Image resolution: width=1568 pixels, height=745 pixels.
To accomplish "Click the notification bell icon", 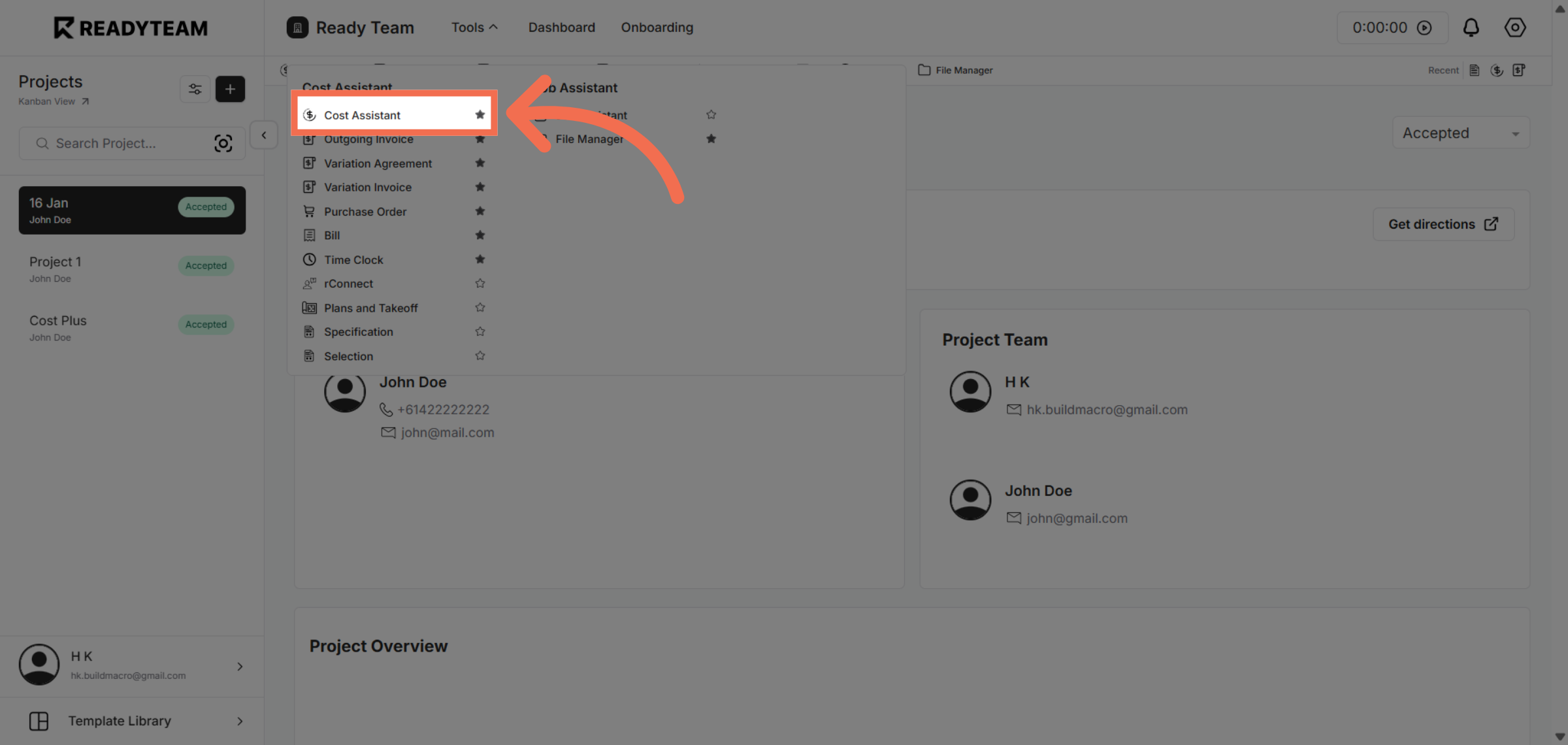I will click(1471, 27).
